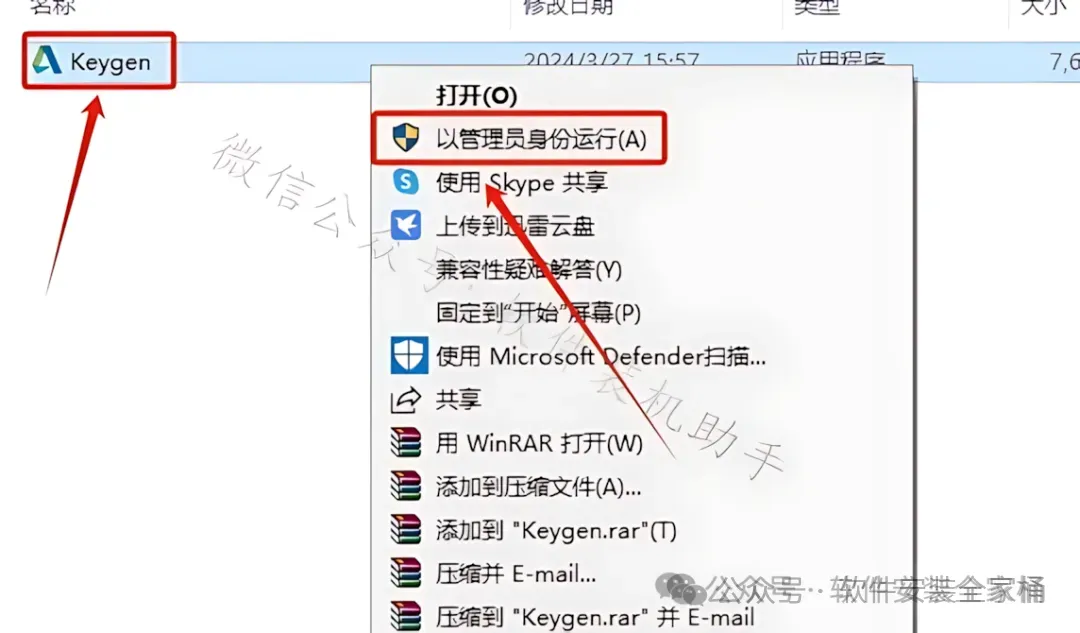Image resolution: width=1080 pixels, height=633 pixels.
Task: Click the Skype share icon
Action: (406, 182)
